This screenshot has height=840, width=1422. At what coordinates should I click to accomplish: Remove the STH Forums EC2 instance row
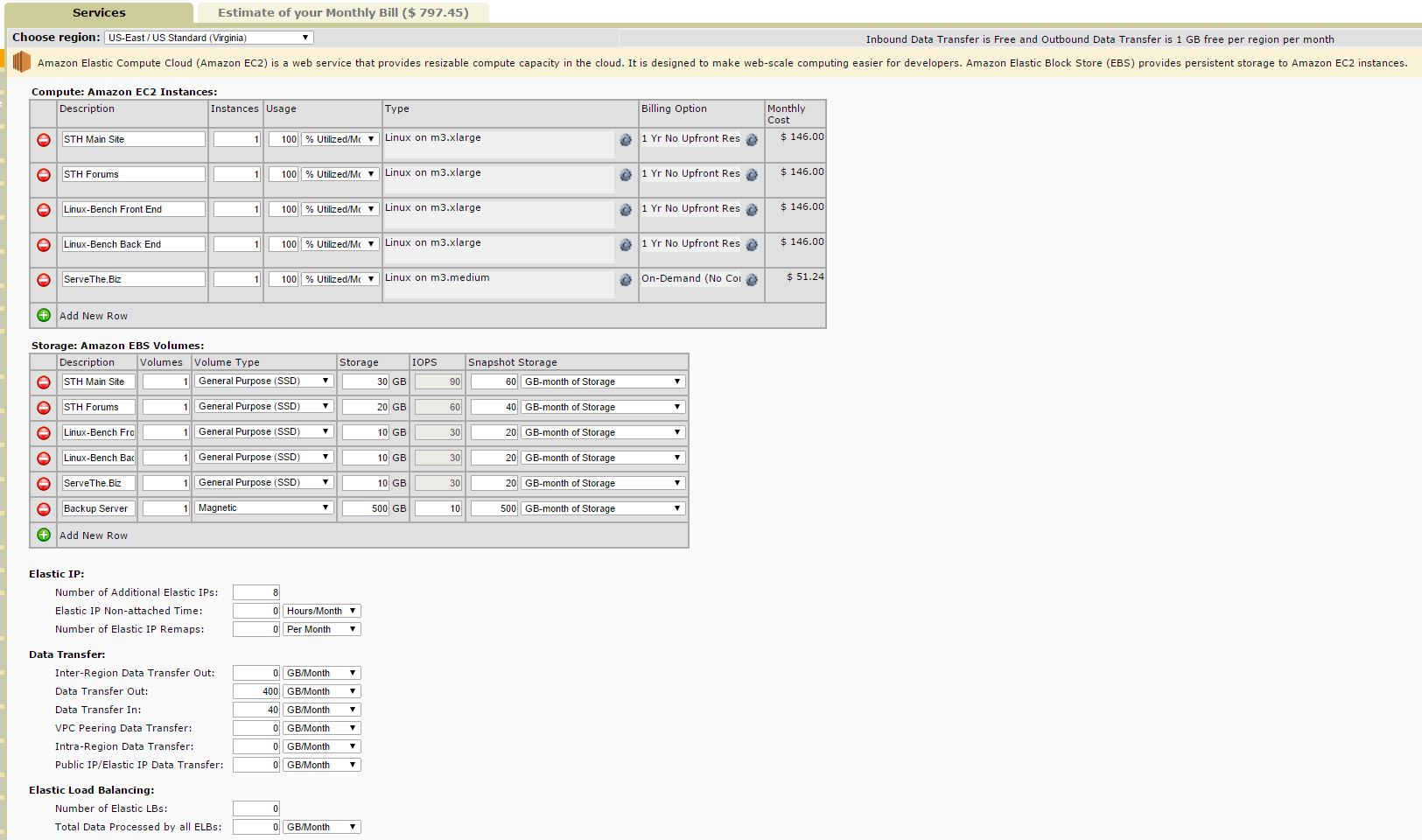pyautogui.click(x=44, y=175)
